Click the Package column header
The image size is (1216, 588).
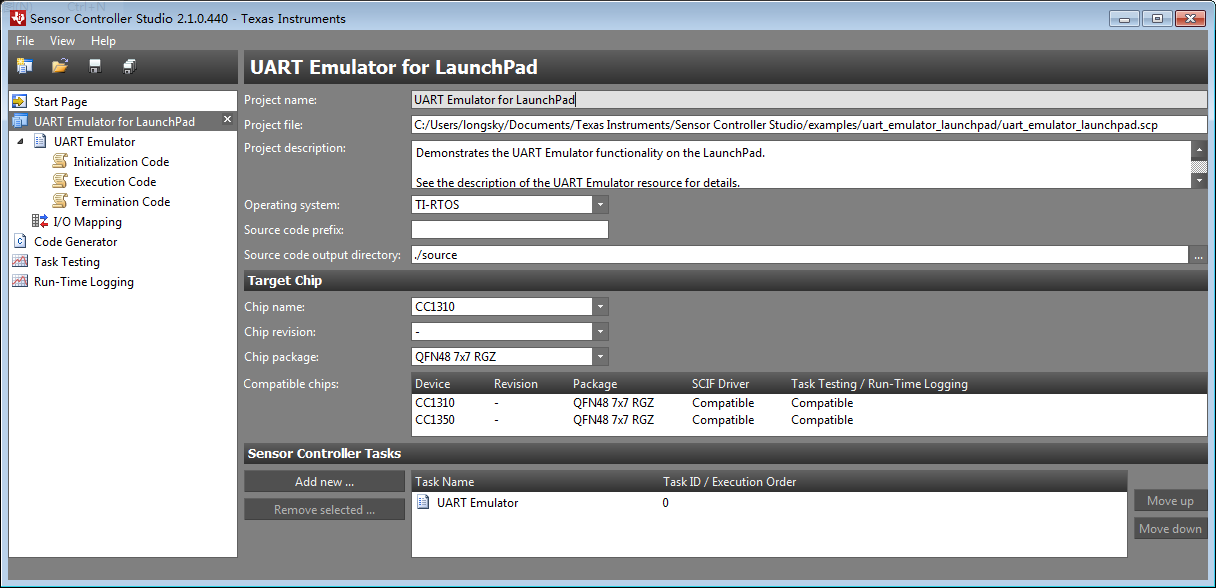595,384
